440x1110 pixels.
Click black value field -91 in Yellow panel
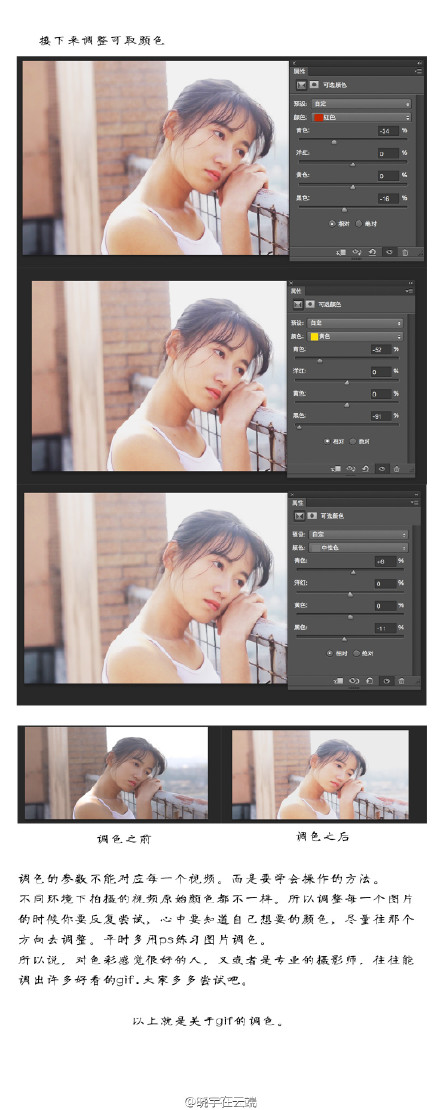(x=381, y=416)
